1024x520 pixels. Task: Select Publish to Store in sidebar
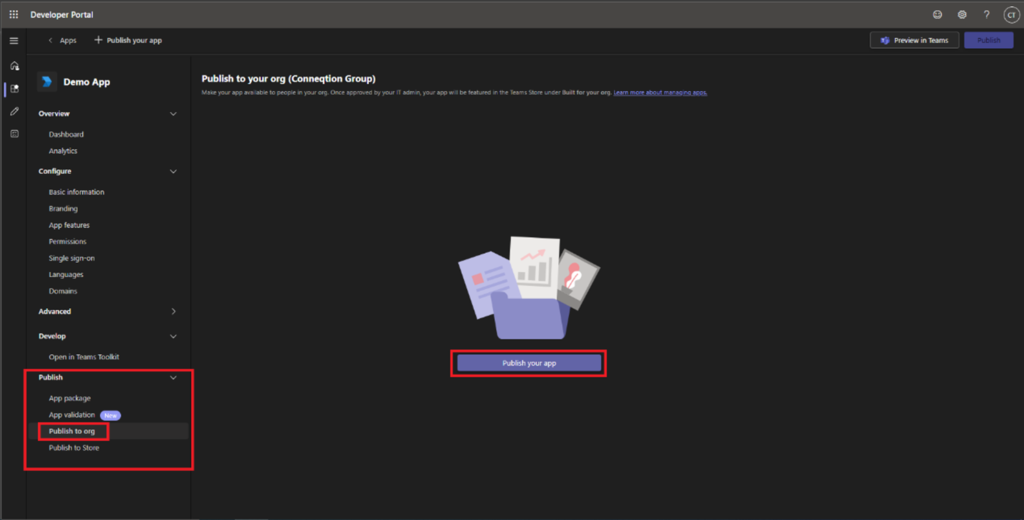74,448
